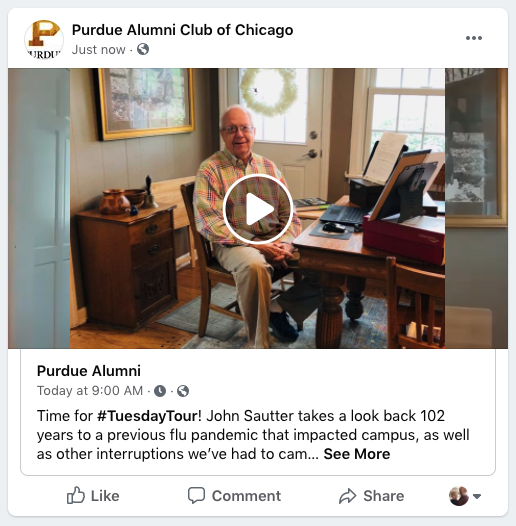
Task: Expand the post text with See More
Action: (357, 454)
